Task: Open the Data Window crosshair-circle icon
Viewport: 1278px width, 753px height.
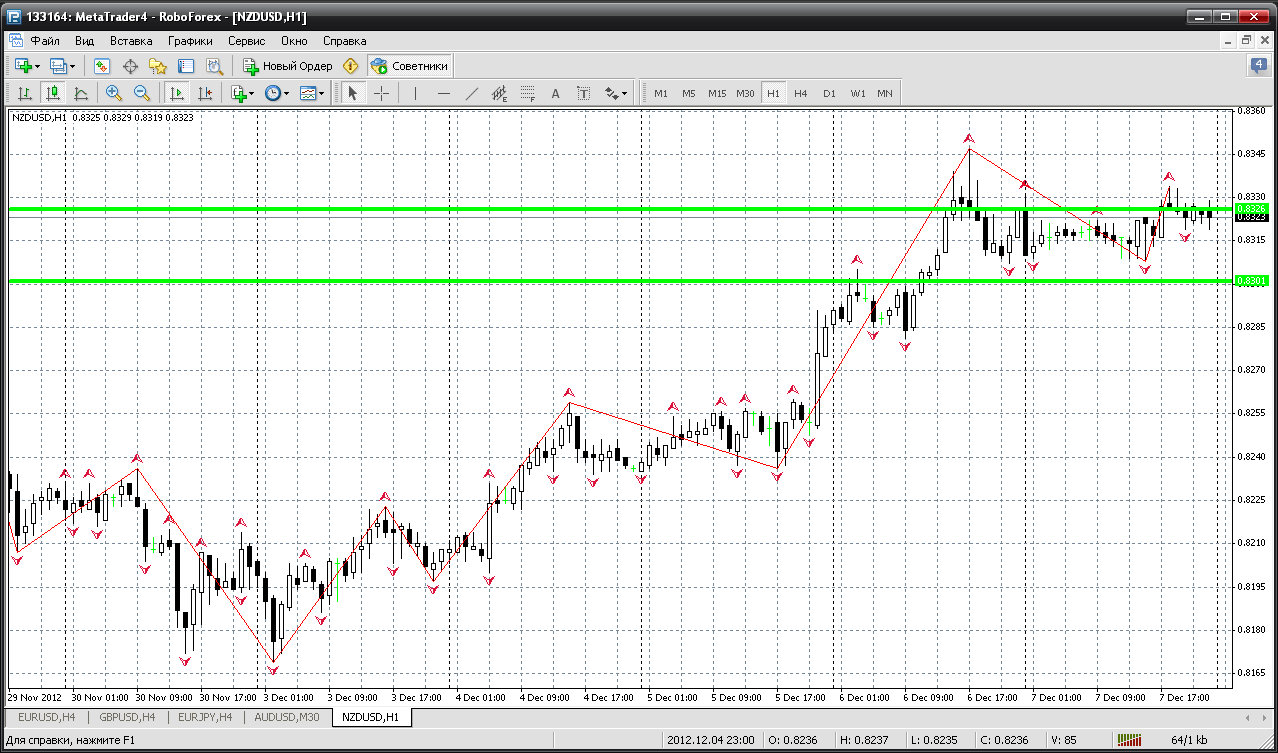Action: coord(130,66)
